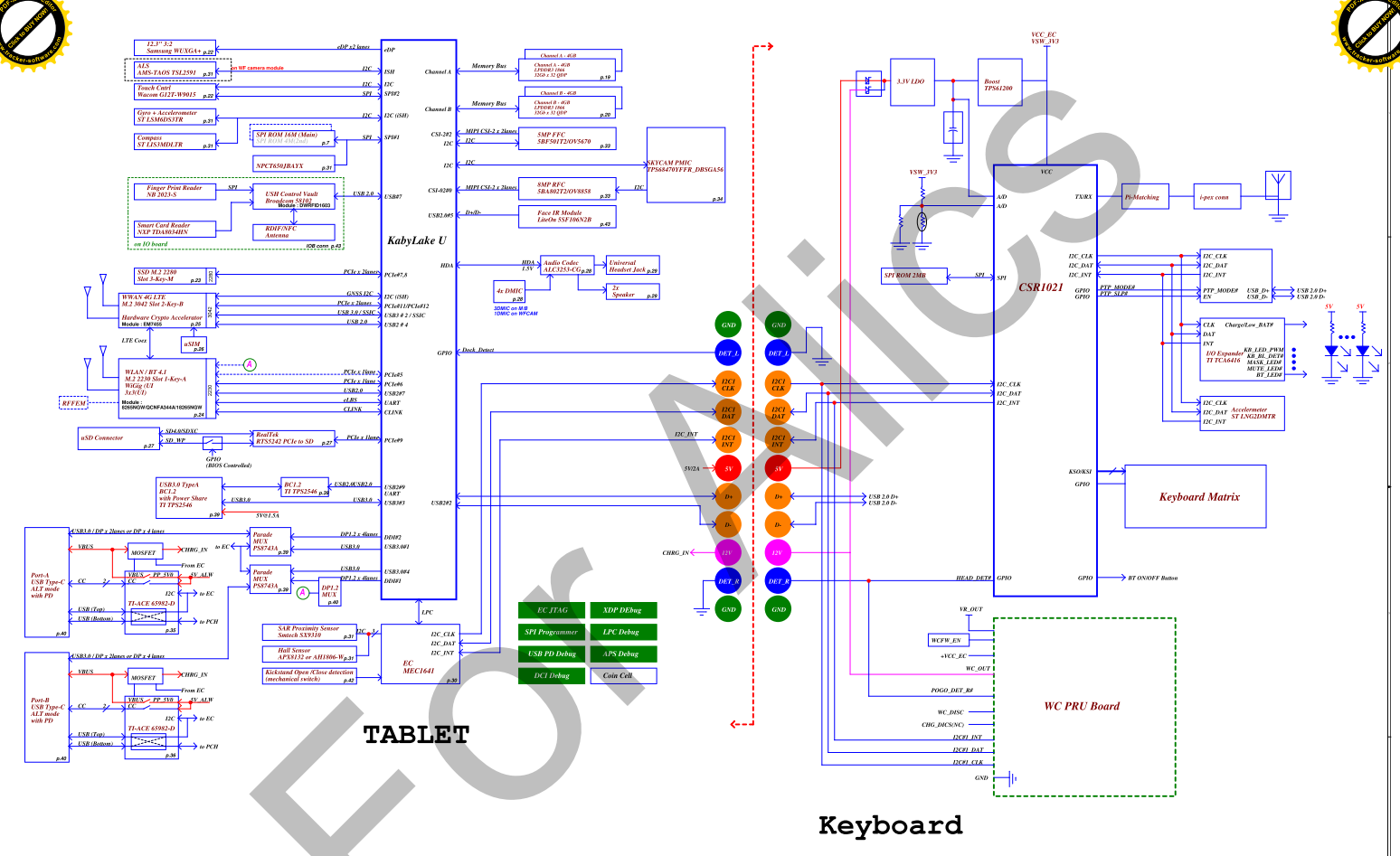
Task: Click the 4x DMIC block
Action: click(510, 293)
